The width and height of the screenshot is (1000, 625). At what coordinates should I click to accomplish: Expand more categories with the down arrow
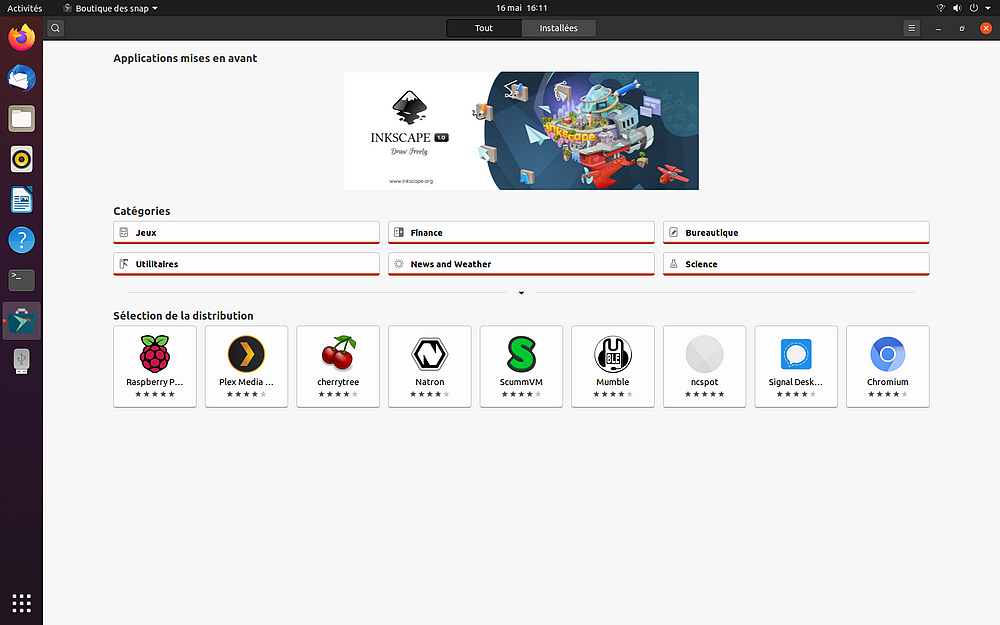pos(521,293)
